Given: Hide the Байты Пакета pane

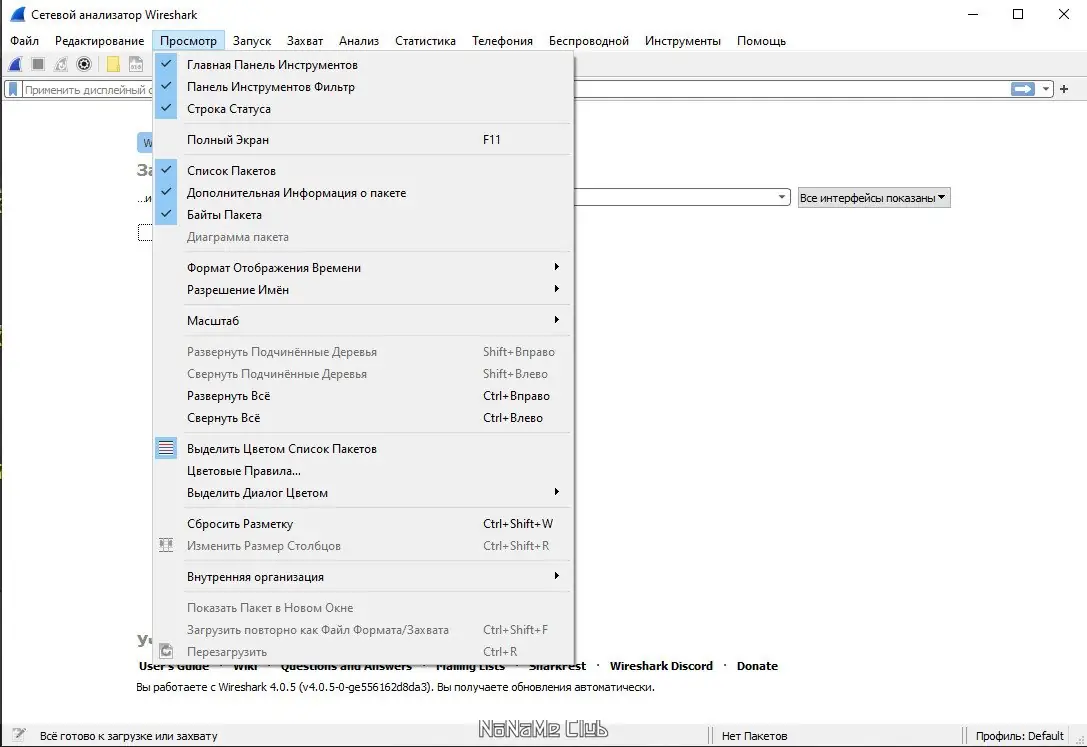Looking at the screenshot, I should click(x=364, y=215).
